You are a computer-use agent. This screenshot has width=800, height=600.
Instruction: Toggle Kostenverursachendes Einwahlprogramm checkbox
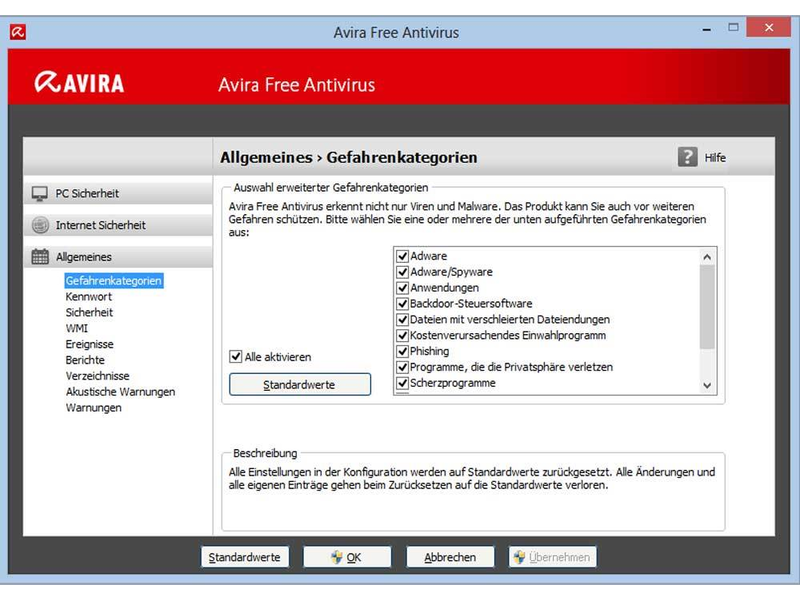point(403,335)
